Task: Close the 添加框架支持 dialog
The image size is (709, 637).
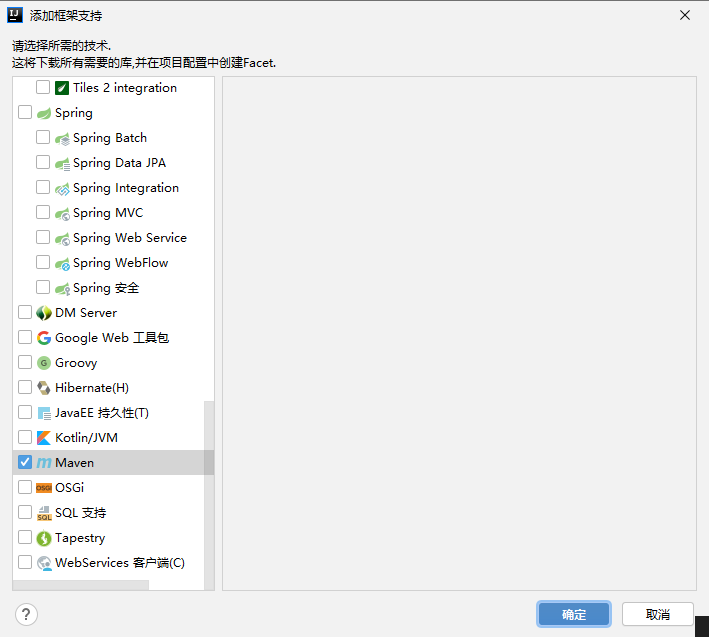Action: pyautogui.click(x=685, y=15)
